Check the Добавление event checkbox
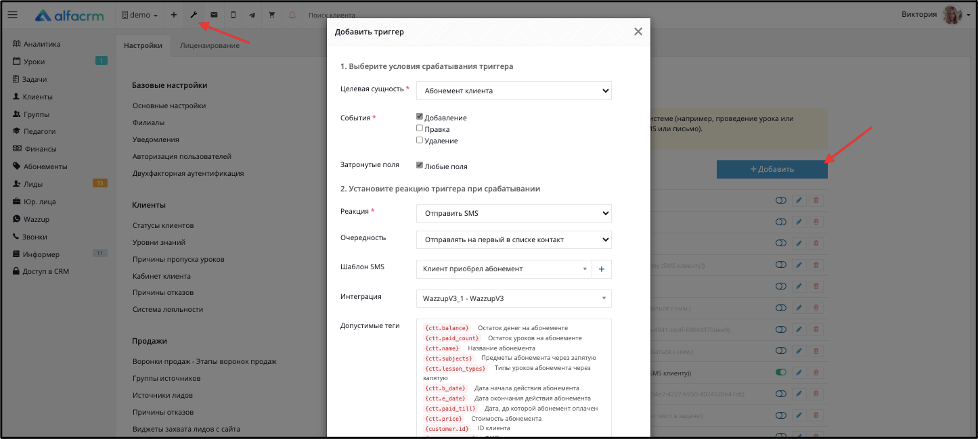Viewport: 979px width, 439px height. pos(420,117)
